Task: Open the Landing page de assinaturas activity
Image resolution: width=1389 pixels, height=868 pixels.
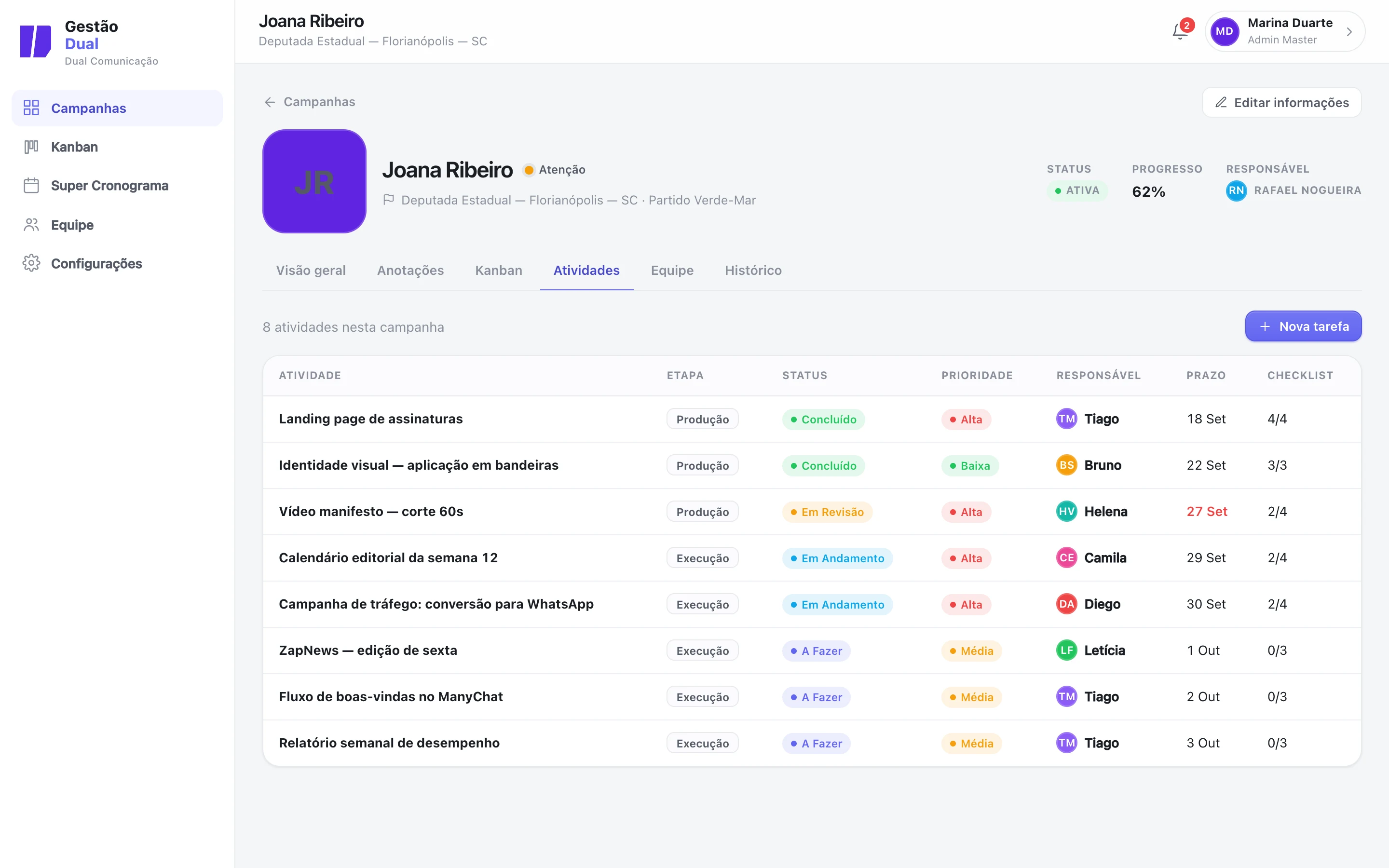Action: (x=371, y=419)
